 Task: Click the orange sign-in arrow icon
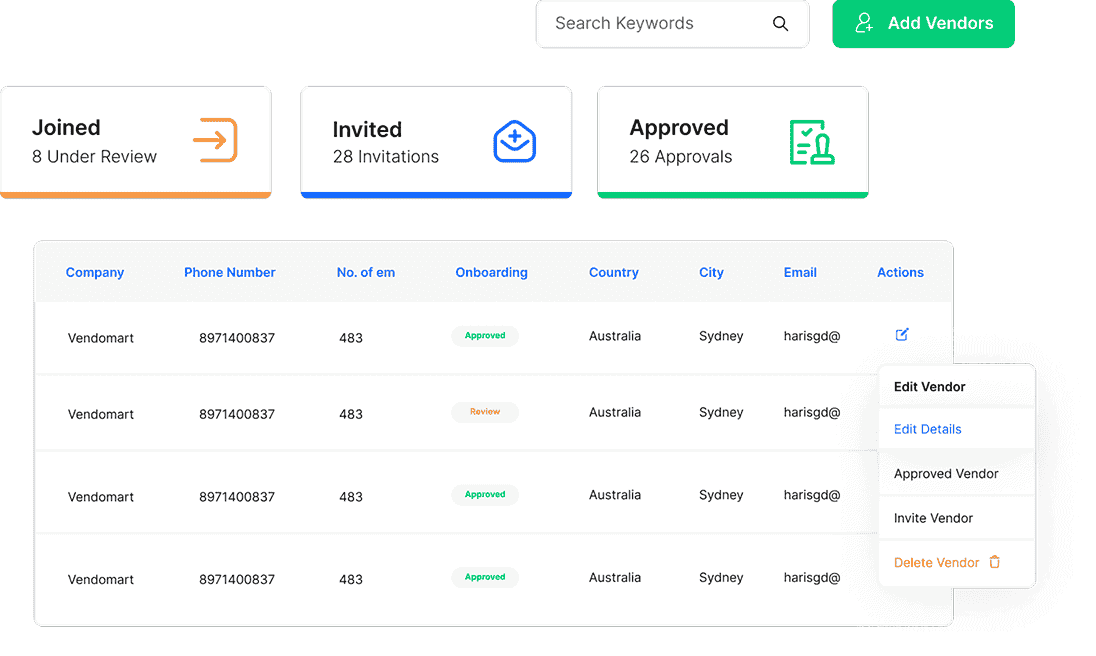tap(215, 140)
